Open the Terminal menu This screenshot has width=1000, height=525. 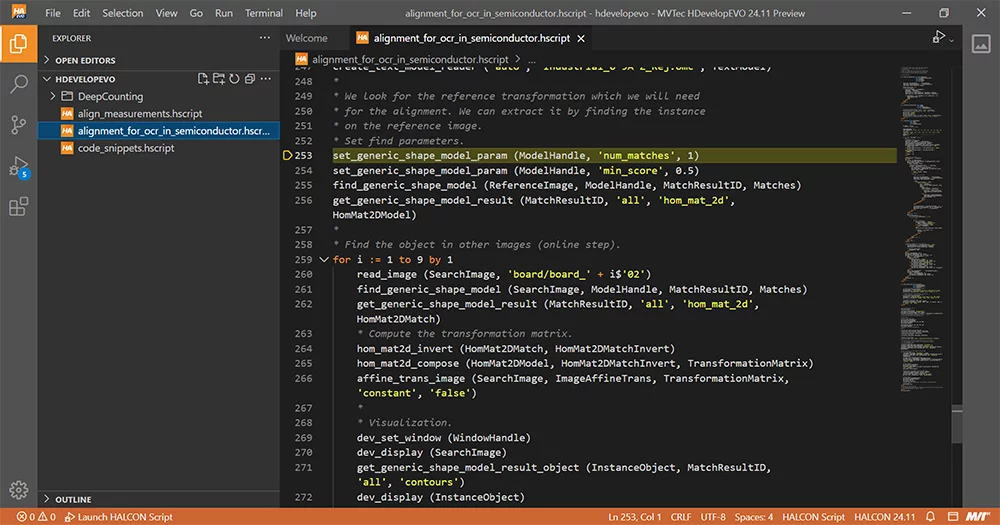click(264, 13)
